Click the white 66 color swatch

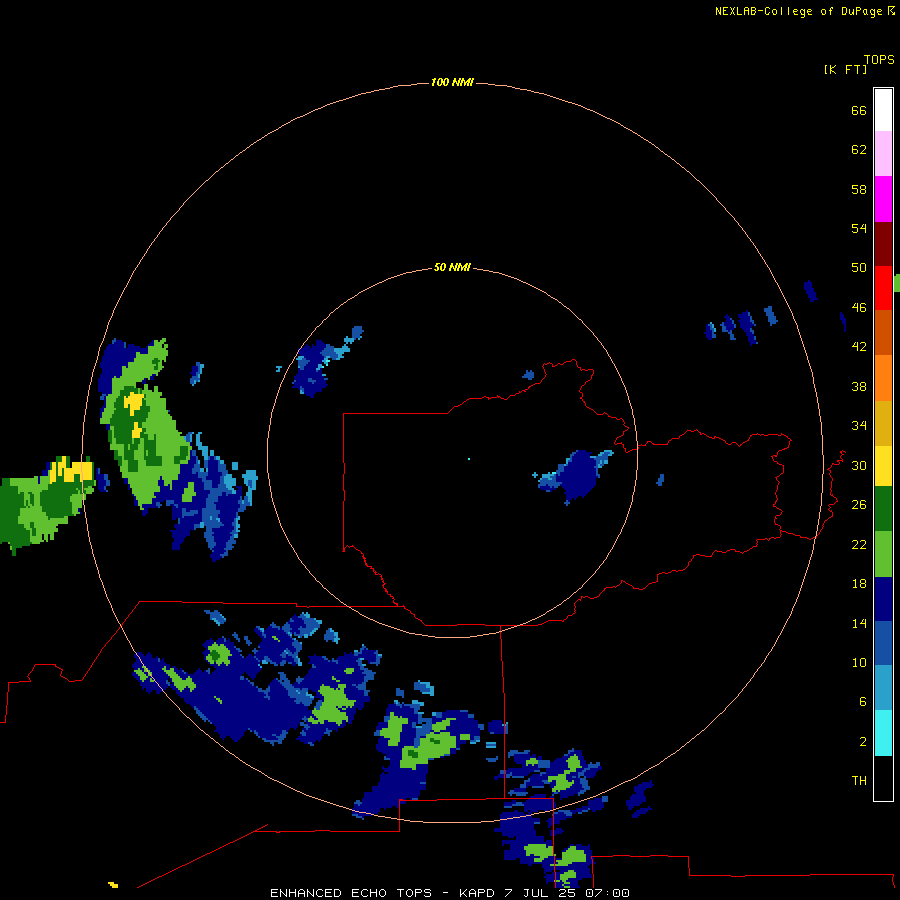883,110
